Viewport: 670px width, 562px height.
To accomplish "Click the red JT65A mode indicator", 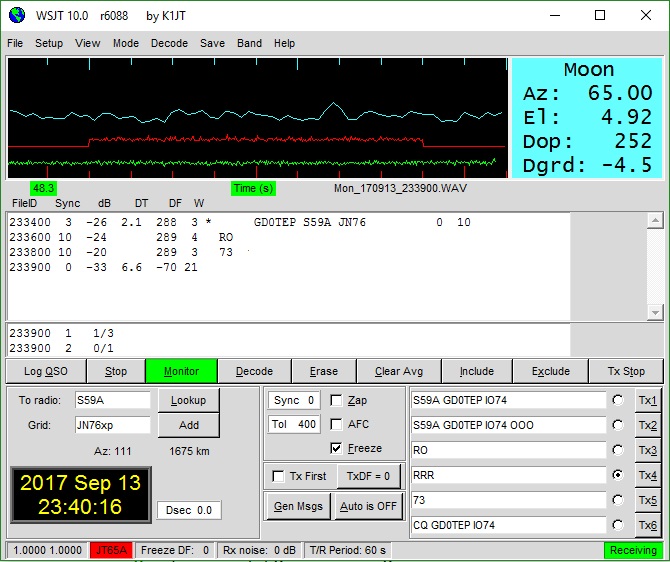I will coord(111,550).
